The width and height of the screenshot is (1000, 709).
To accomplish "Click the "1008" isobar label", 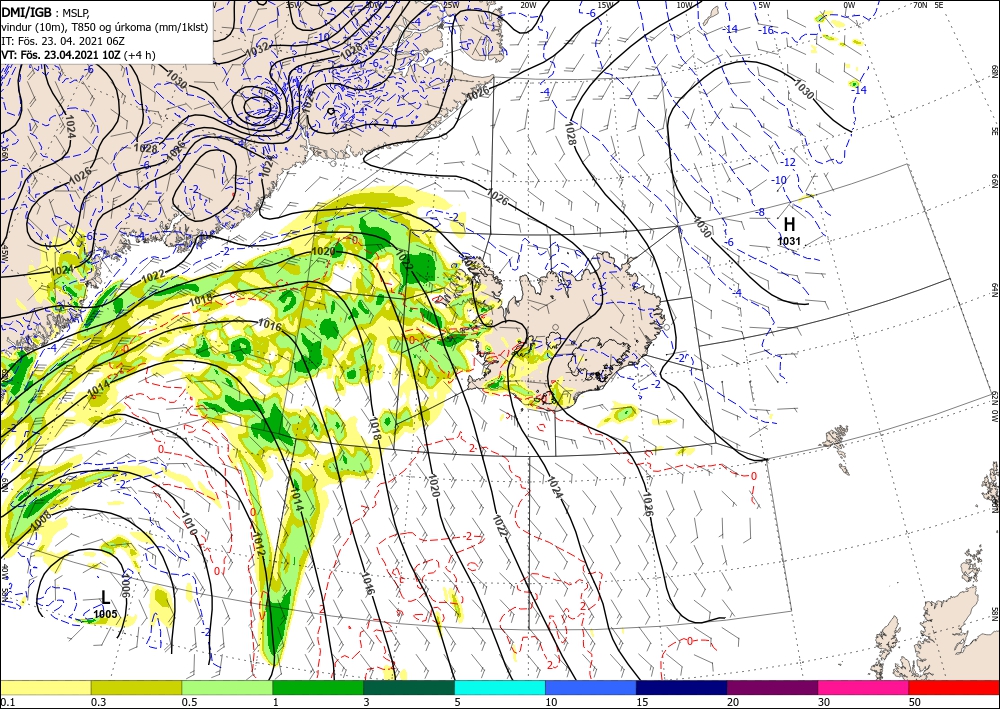I will (x=40, y=520).
